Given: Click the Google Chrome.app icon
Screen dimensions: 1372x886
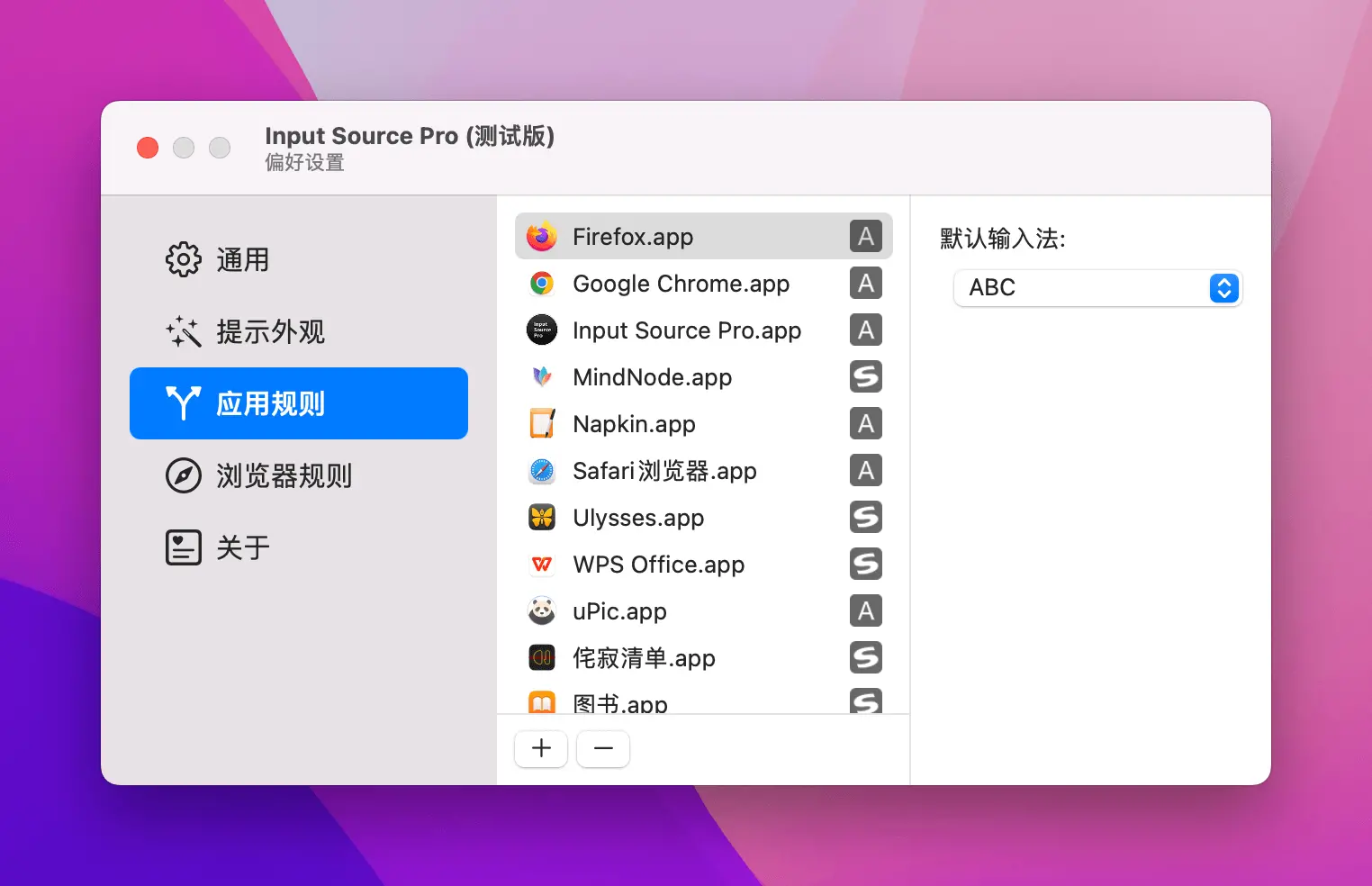Looking at the screenshot, I should tap(541, 283).
